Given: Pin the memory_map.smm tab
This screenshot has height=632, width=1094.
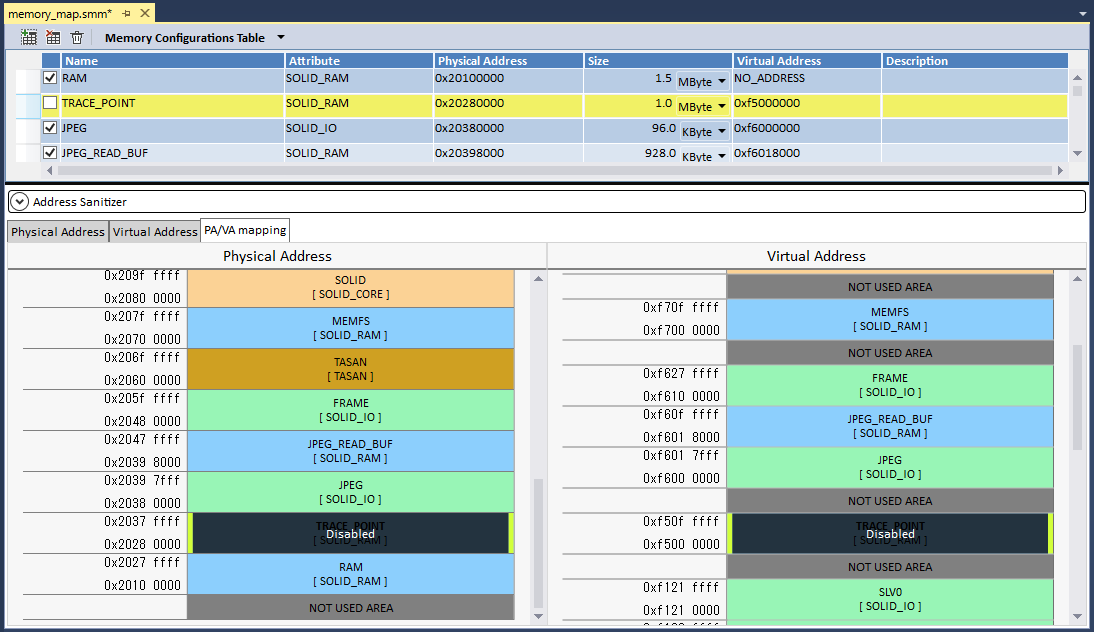Looking at the screenshot, I should pos(126,13).
